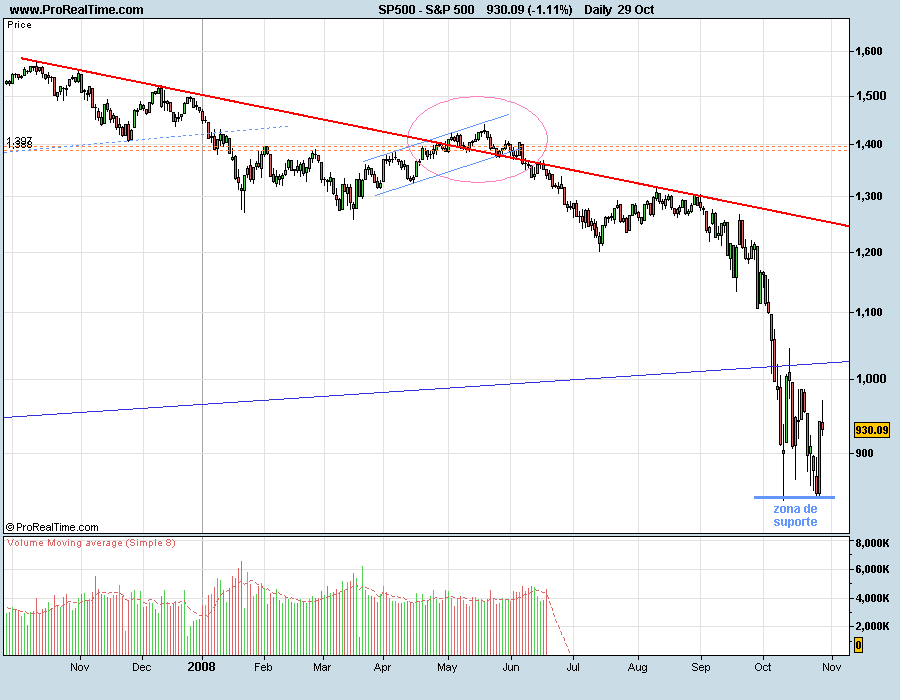Click the 1,100 price axis label
Image resolution: width=900 pixels, height=700 pixels.
pyautogui.click(x=868, y=312)
